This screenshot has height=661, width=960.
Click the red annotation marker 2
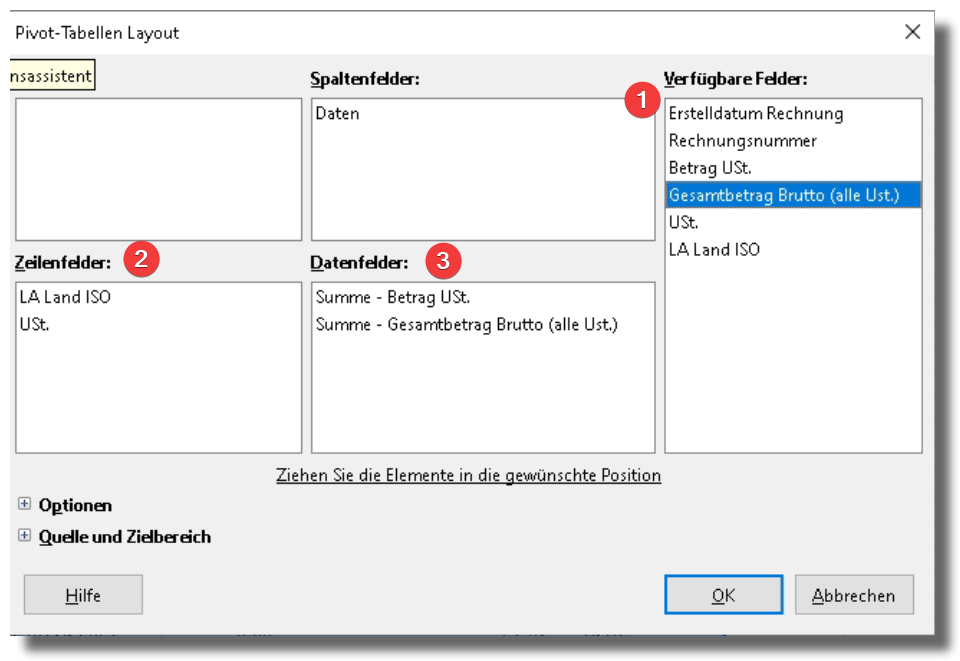[x=141, y=260]
